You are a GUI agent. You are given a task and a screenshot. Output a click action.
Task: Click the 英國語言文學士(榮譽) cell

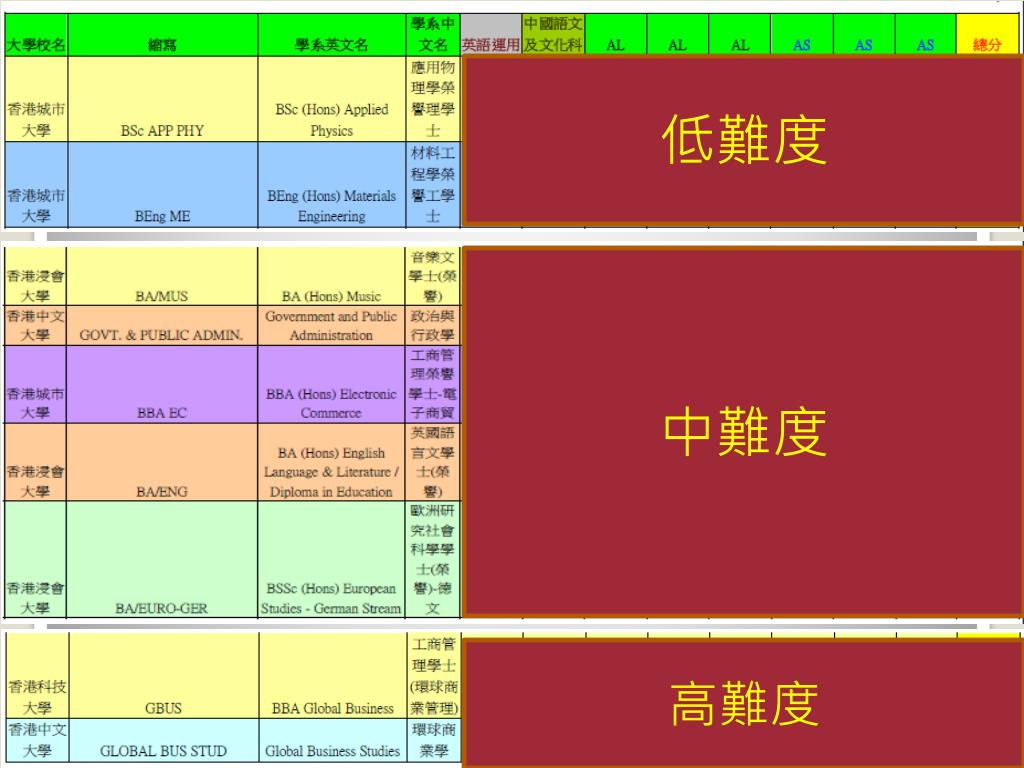click(x=432, y=462)
